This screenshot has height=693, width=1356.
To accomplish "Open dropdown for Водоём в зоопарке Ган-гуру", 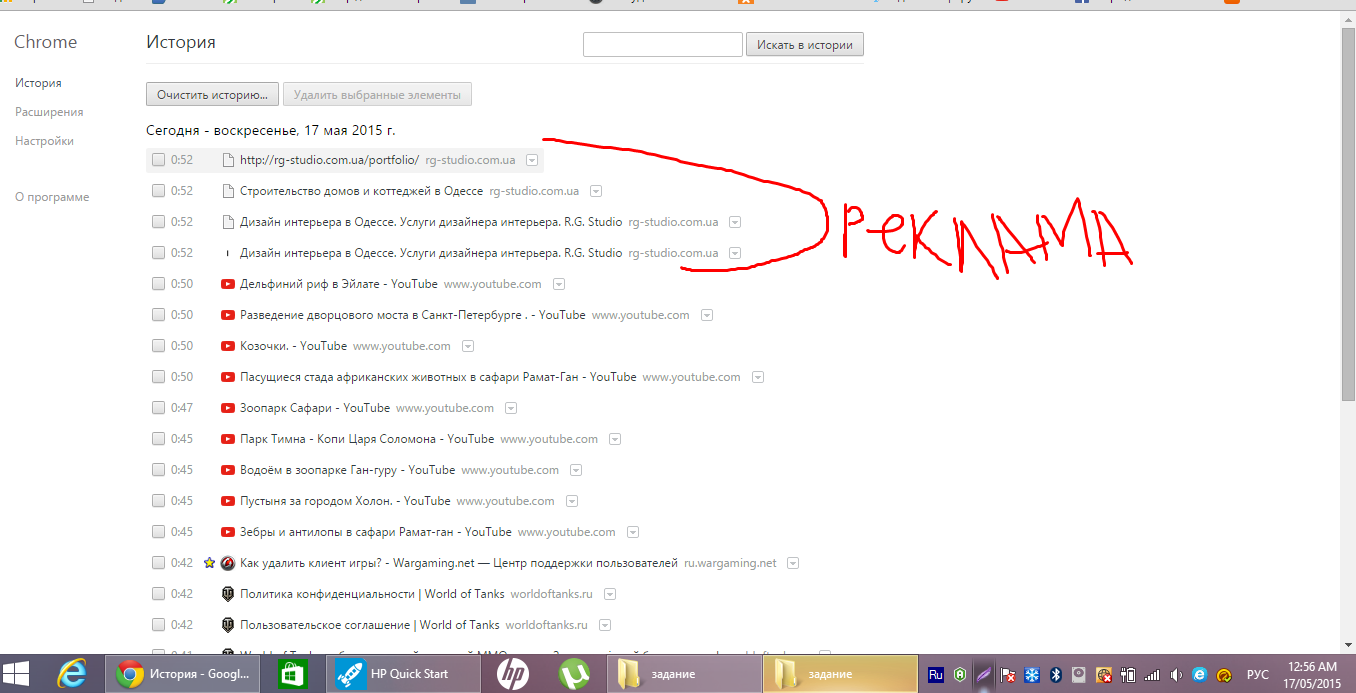I will click(576, 470).
